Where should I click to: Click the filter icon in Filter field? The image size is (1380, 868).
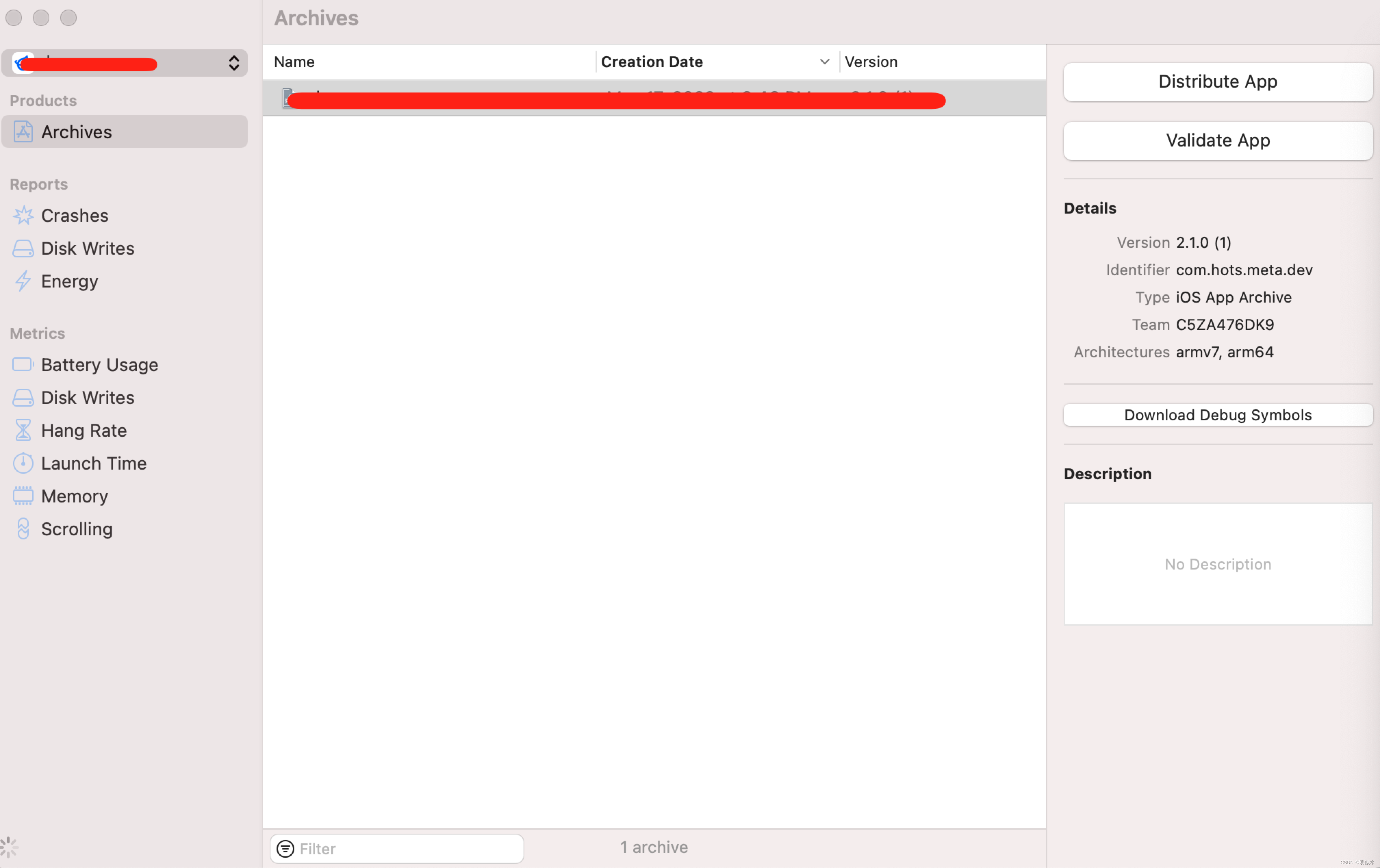[285, 848]
